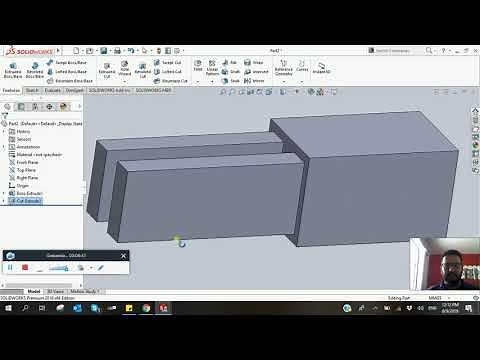Image resolution: width=480 pixels, height=360 pixels.
Task: Expand the History node in the tree
Action: click(x=4, y=131)
